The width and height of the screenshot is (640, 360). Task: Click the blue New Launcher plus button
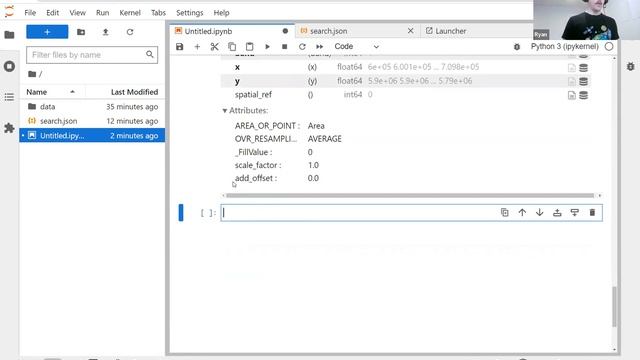[47, 32]
